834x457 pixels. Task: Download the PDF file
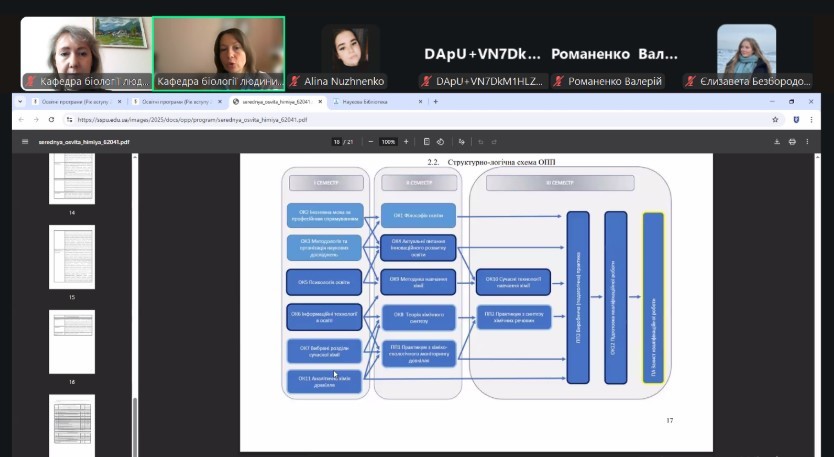[x=776, y=142]
